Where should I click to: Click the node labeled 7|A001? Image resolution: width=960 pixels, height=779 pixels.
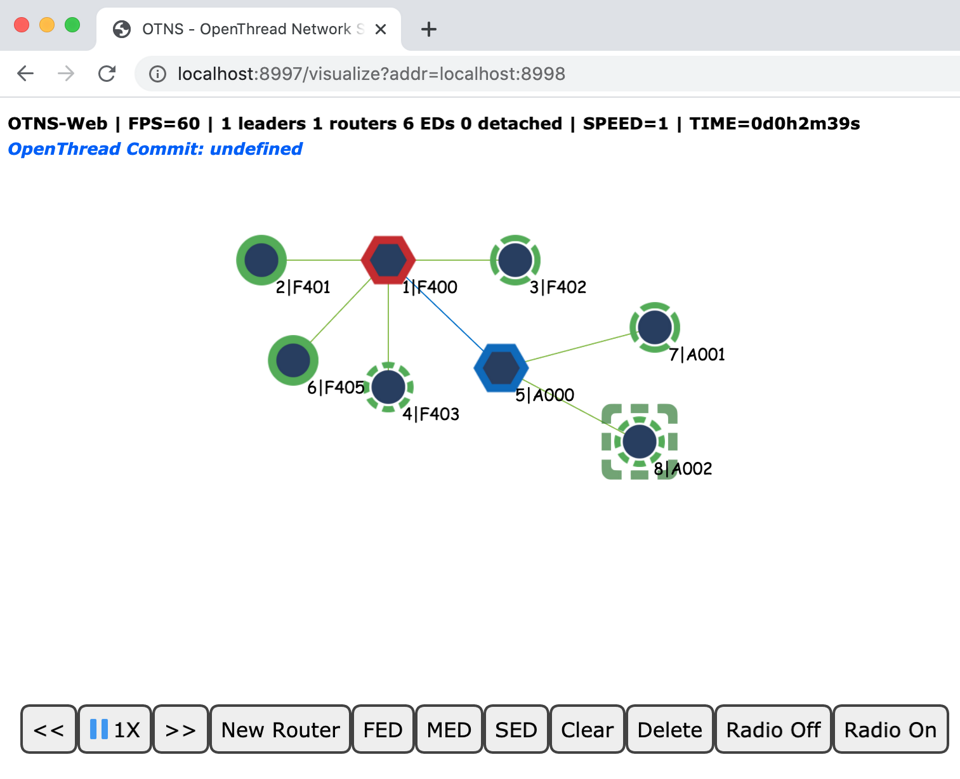click(x=654, y=327)
